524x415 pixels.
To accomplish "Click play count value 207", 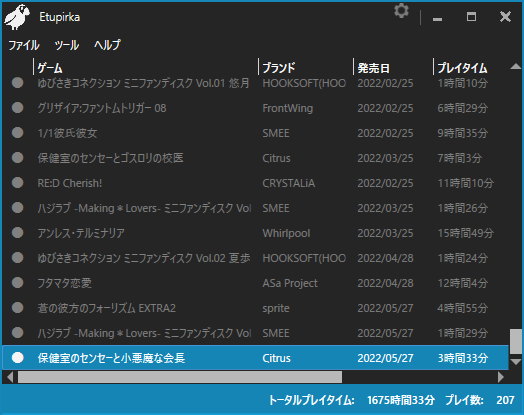I will [x=505, y=400].
